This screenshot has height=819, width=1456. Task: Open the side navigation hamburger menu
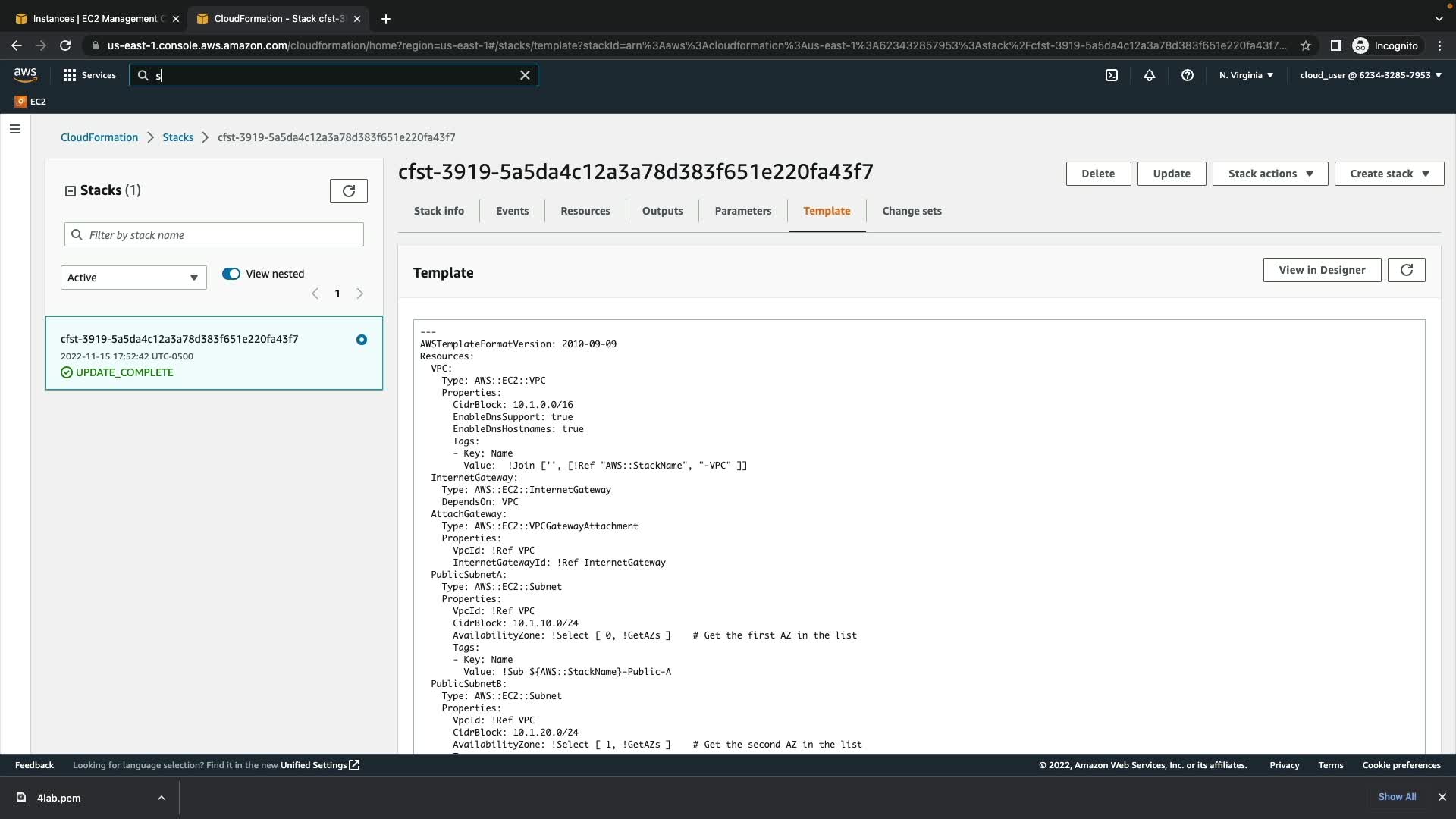tap(15, 129)
